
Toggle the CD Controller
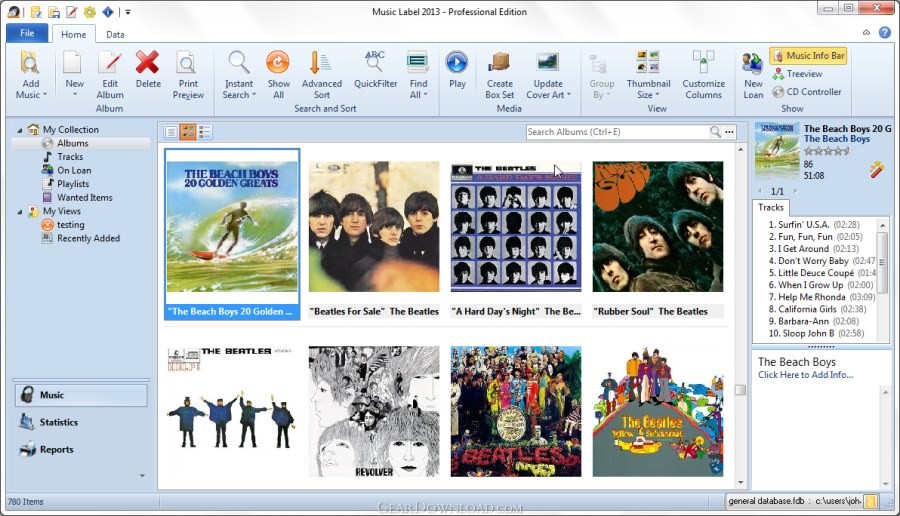pos(806,92)
